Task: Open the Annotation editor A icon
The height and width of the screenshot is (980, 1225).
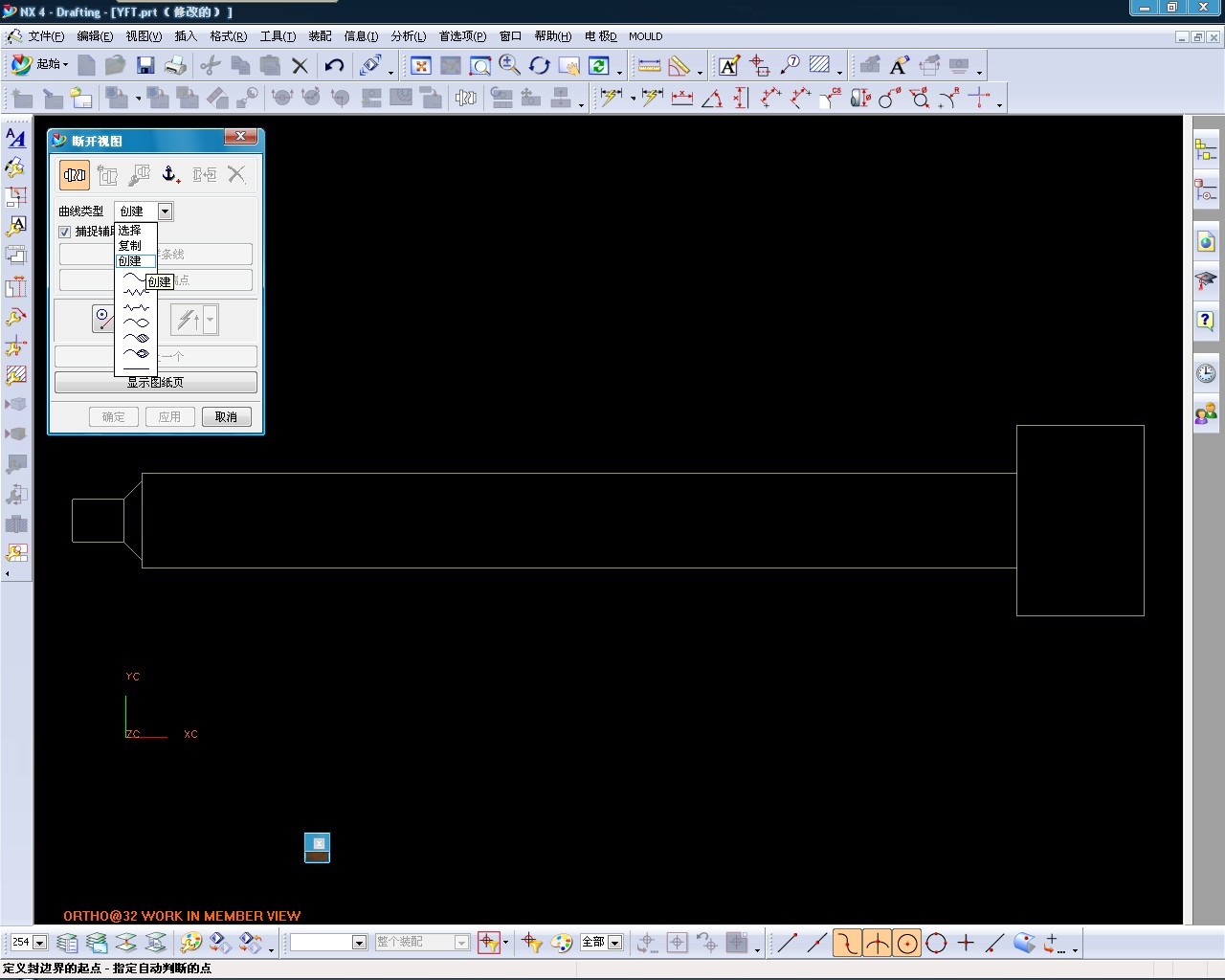Action: pos(729,65)
